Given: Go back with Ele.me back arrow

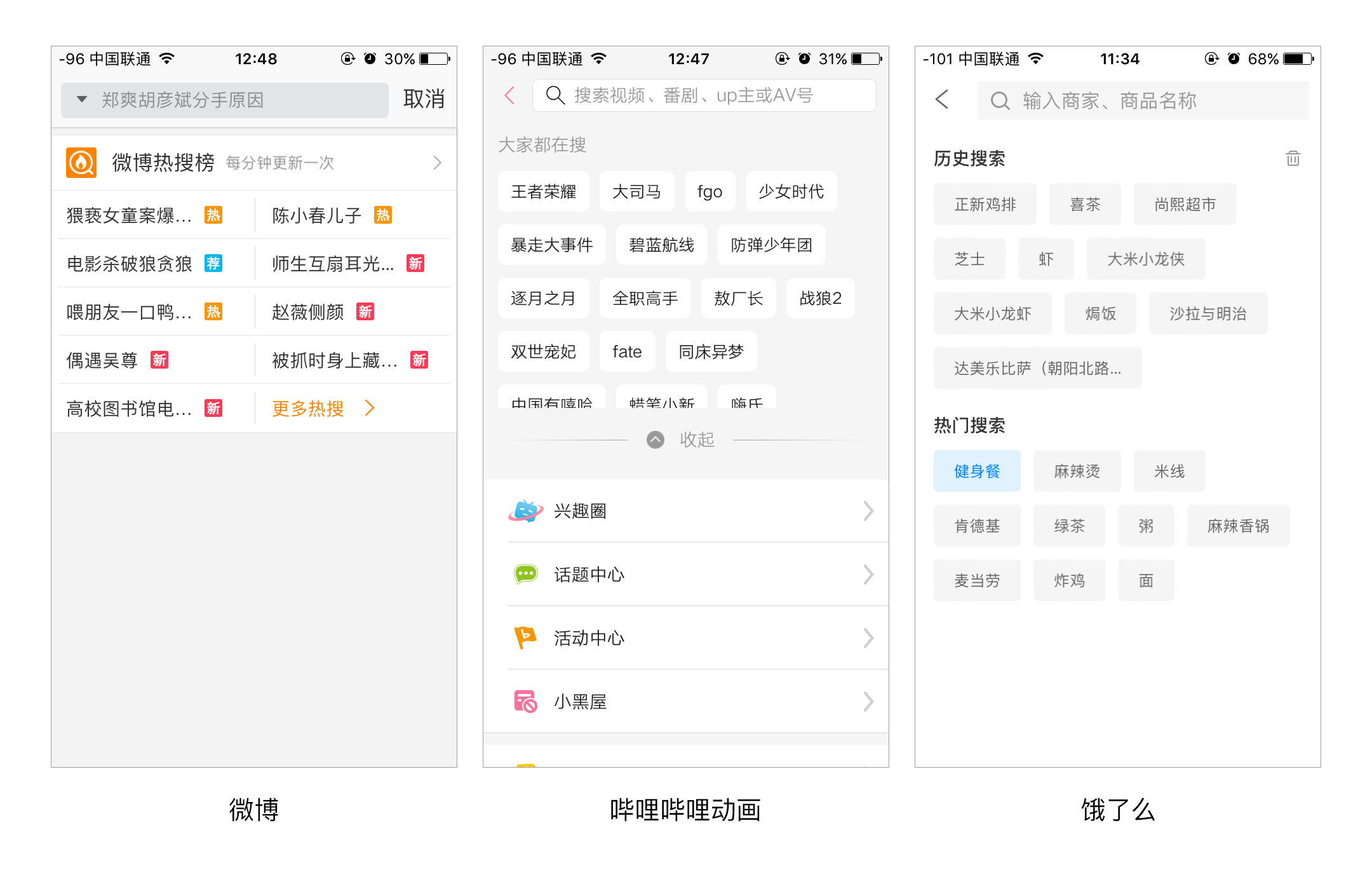Looking at the screenshot, I should (x=942, y=99).
